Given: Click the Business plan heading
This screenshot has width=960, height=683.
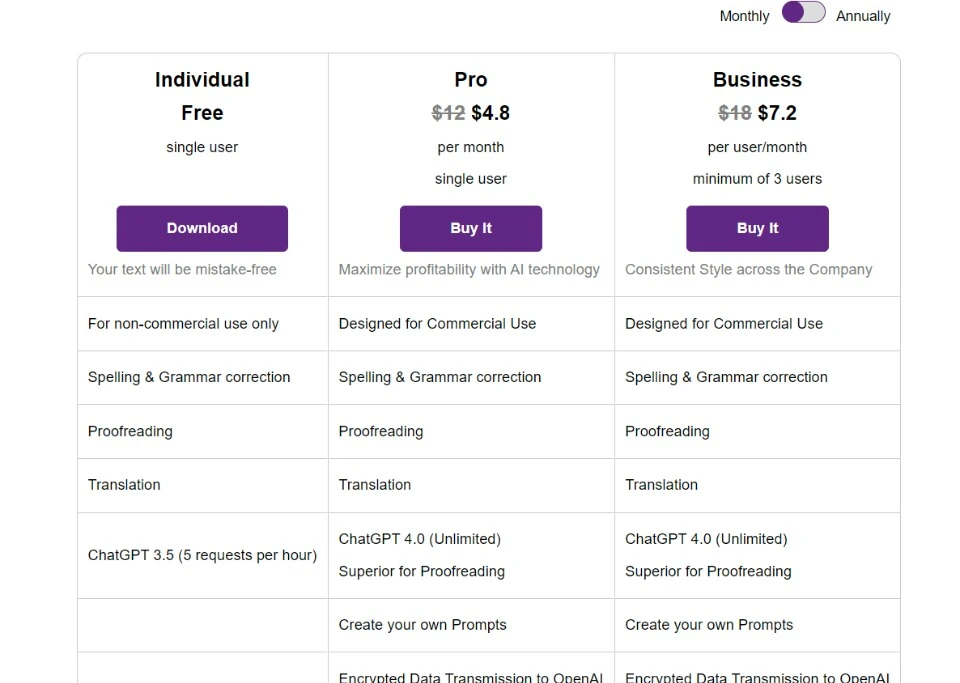Looking at the screenshot, I should tap(757, 80).
